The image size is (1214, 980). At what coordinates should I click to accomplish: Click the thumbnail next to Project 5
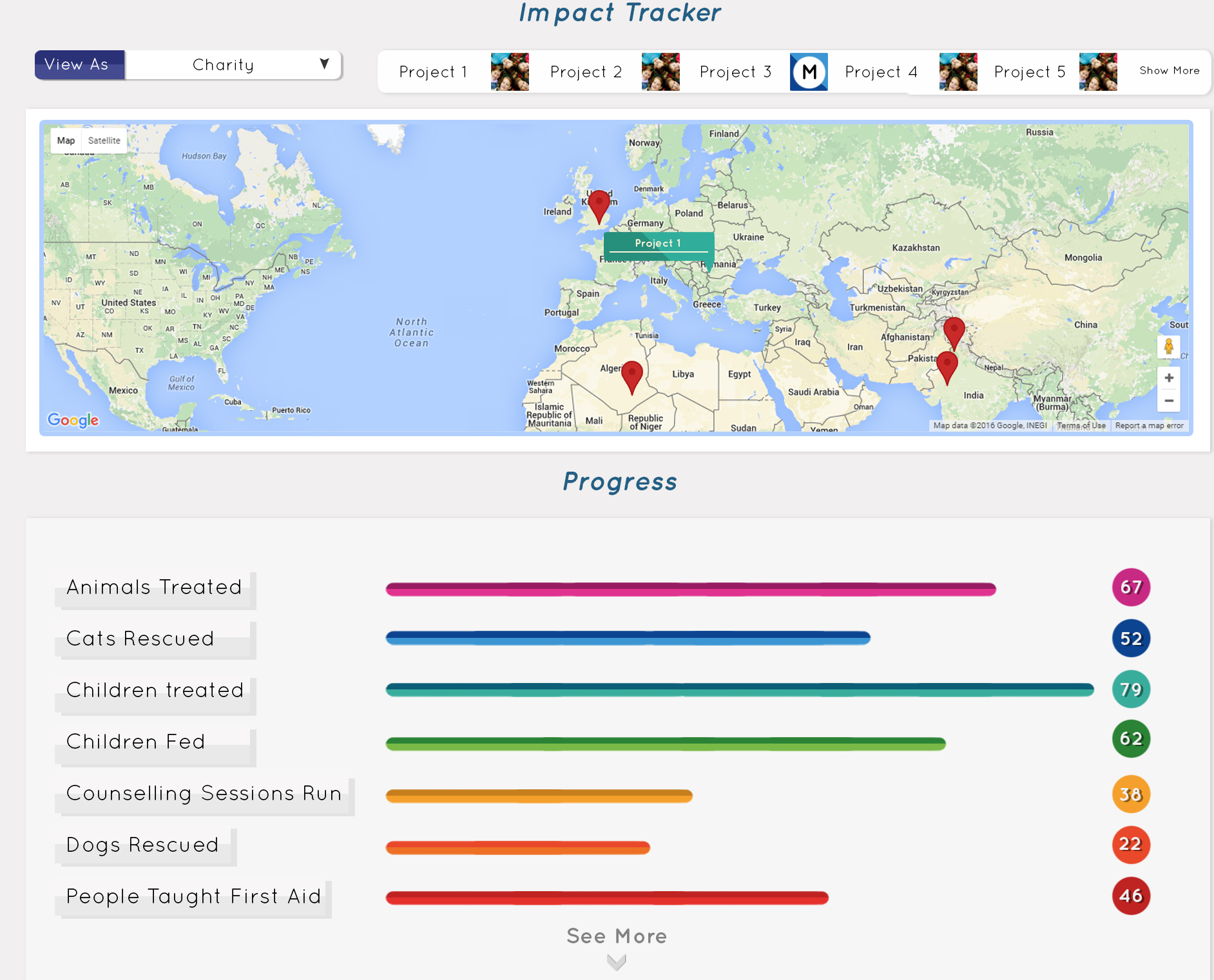tap(1098, 72)
